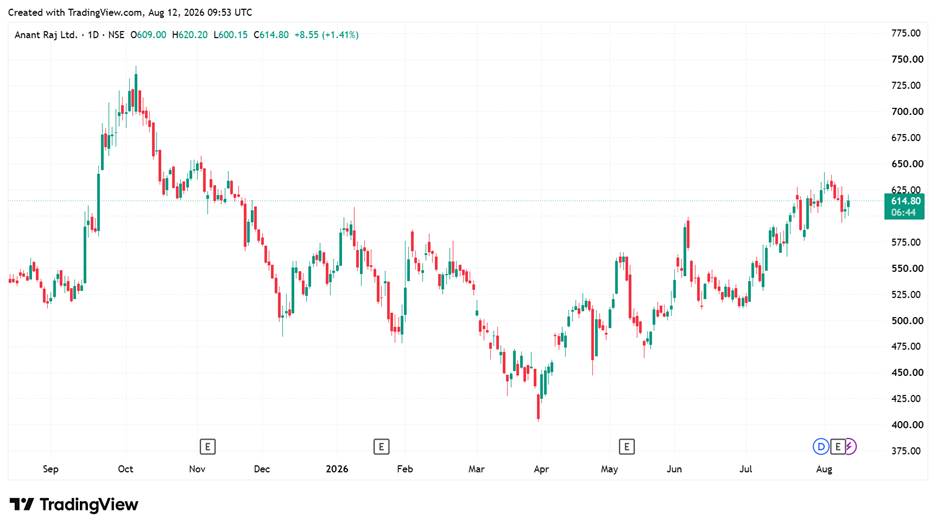The width and height of the screenshot is (936, 529).
Task: Click the low value L600.15
Action: click(230, 35)
